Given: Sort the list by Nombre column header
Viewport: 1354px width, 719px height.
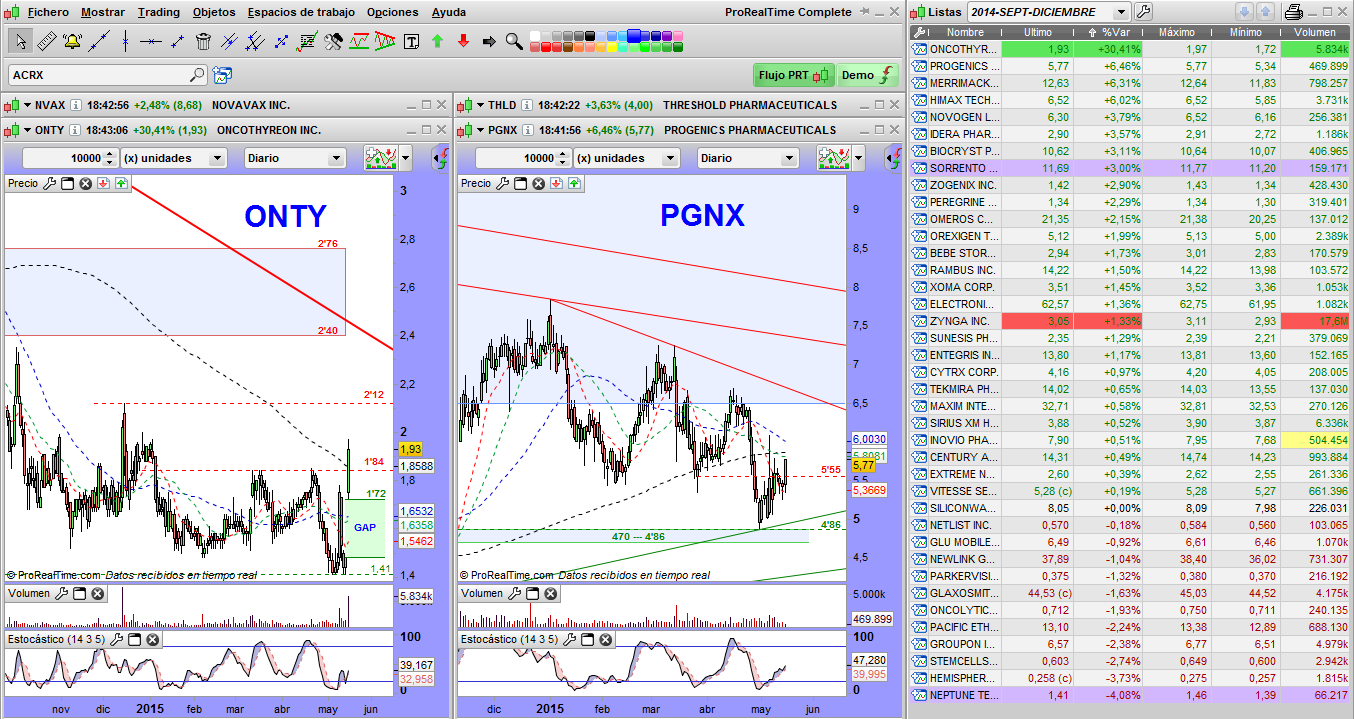Looking at the screenshot, I should click(964, 32).
